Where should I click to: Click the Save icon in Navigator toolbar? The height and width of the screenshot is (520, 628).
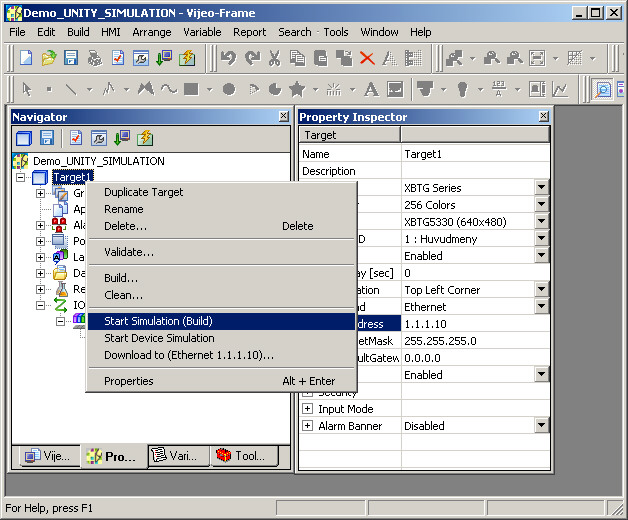point(47,138)
